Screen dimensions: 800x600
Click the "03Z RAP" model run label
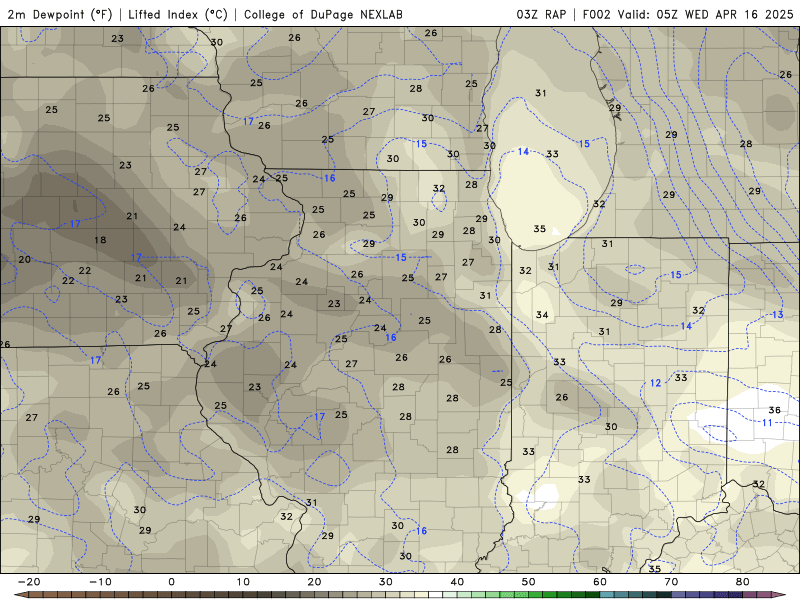click(x=541, y=14)
